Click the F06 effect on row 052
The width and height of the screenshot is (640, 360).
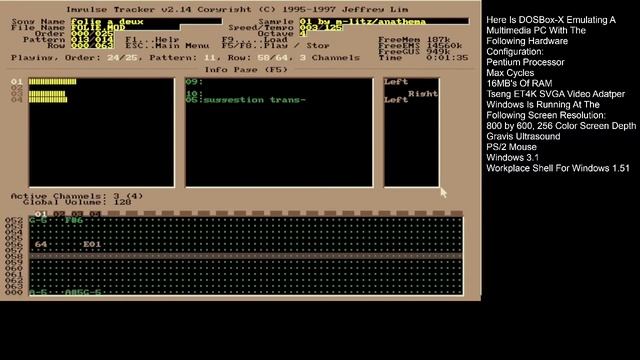click(x=74, y=220)
